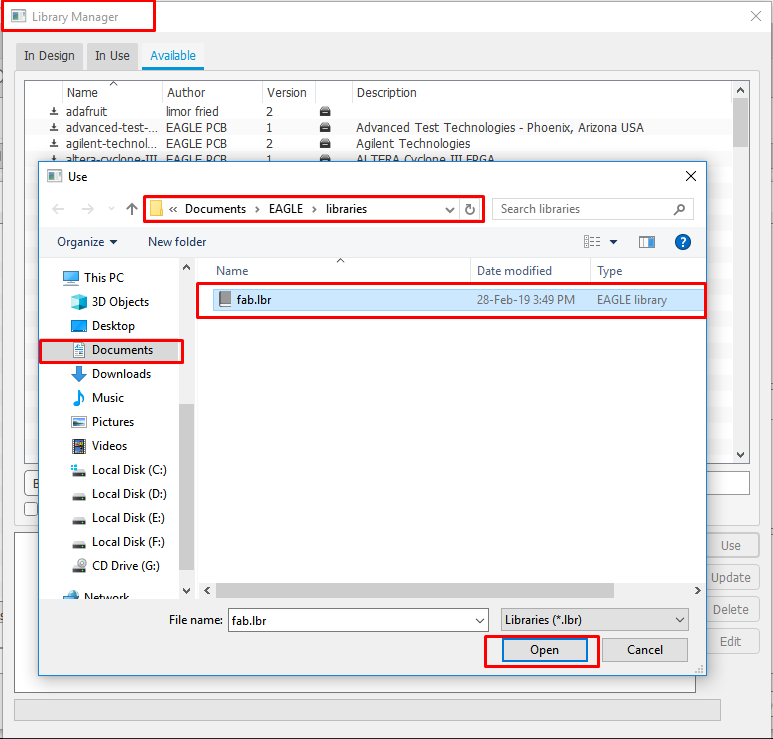
Task: Open 3D Objects folder
Action: tap(110, 302)
